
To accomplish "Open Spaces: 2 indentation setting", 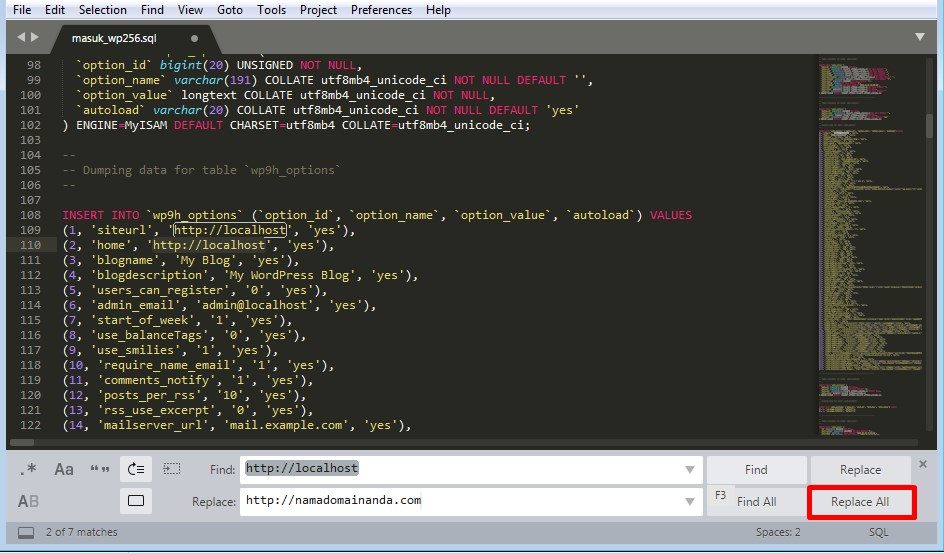I will 778,533.
